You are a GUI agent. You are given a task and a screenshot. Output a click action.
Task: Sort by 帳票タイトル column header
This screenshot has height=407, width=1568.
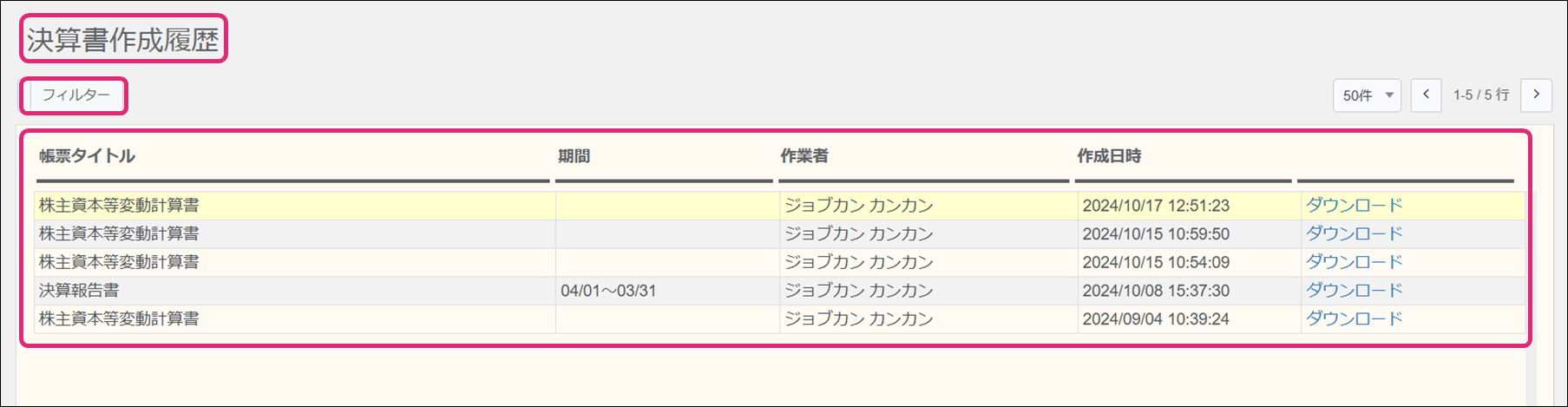pyautogui.click(x=87, y=156)
